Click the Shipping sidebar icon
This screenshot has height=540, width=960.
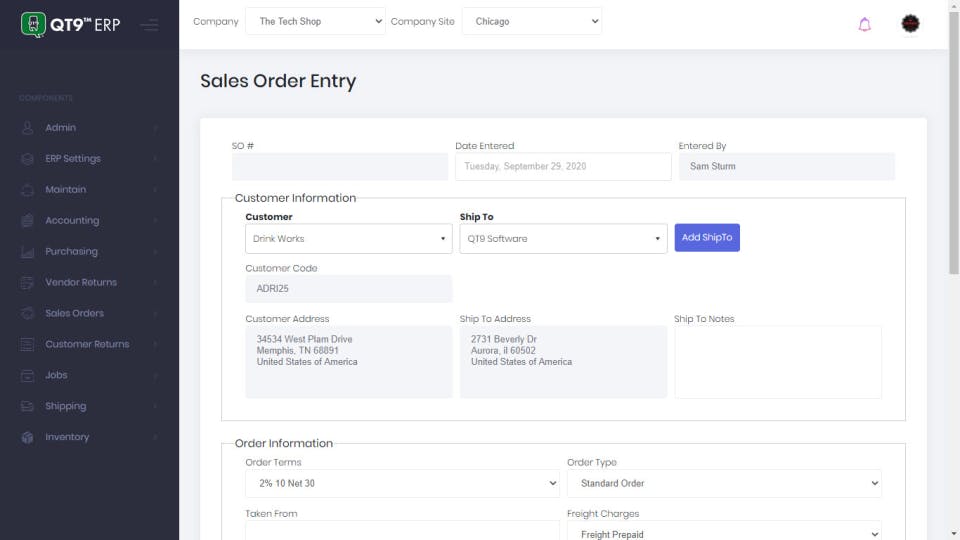coord(27,407)
